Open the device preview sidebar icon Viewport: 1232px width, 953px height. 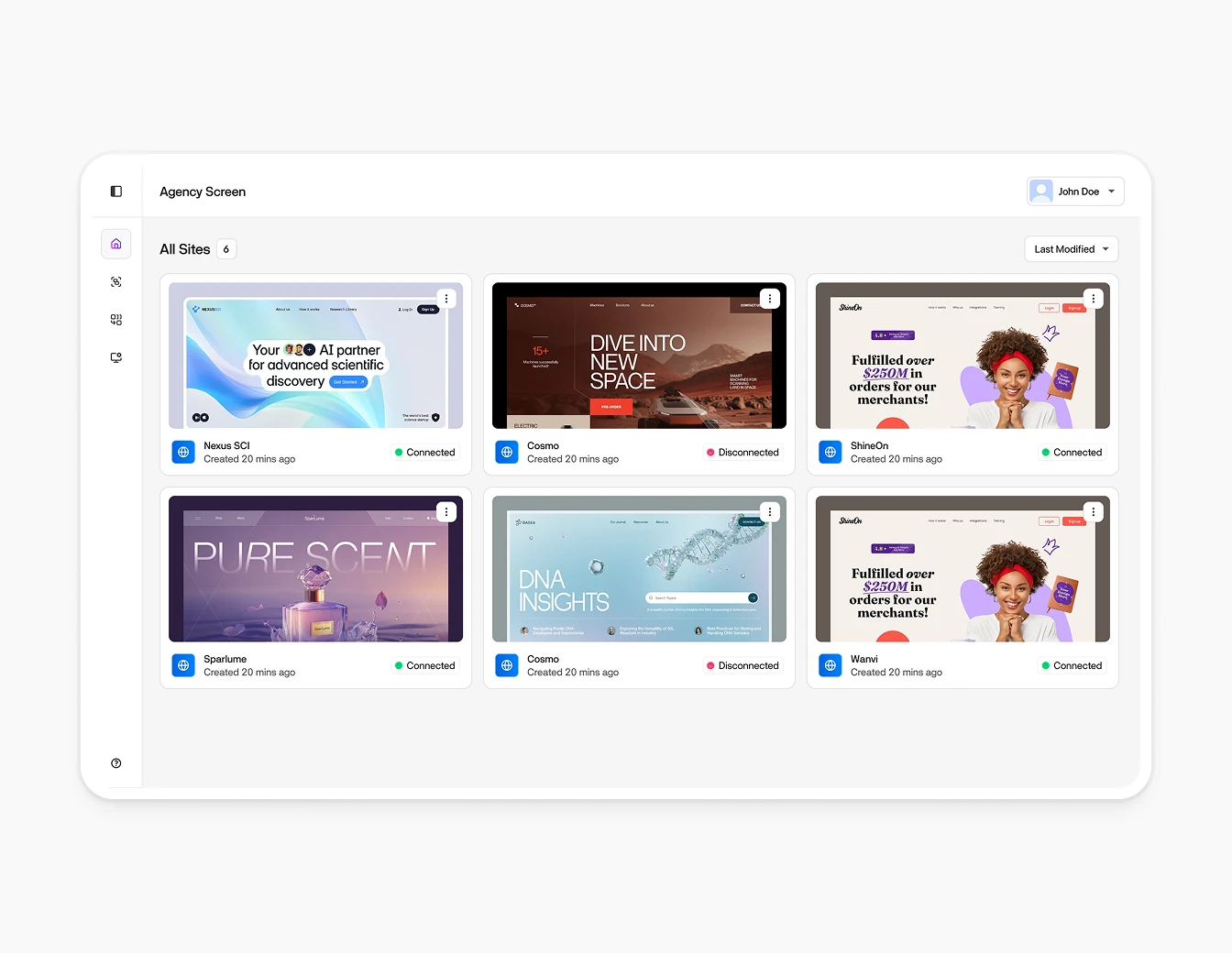point(115,357)
